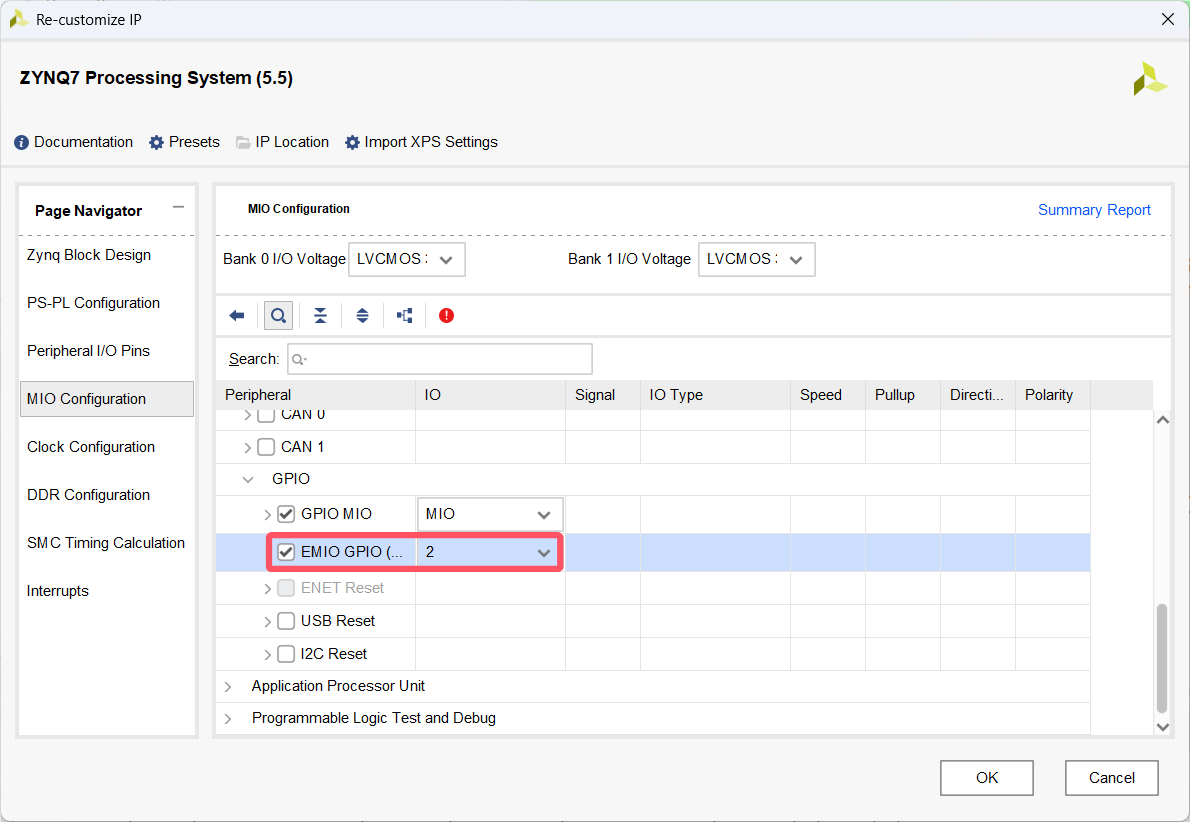
Task: Close the Re-customize IP dialog
Action: (x=1168, y=19)
